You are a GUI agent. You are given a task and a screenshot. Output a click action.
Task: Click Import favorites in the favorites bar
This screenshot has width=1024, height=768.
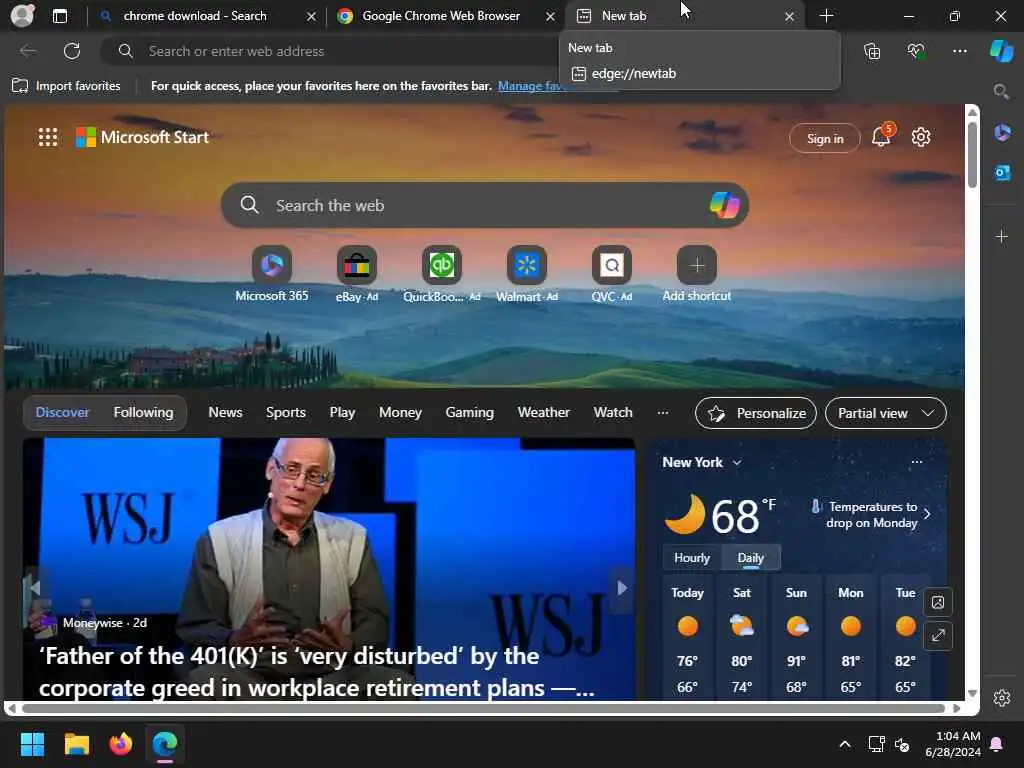(67, 86)
